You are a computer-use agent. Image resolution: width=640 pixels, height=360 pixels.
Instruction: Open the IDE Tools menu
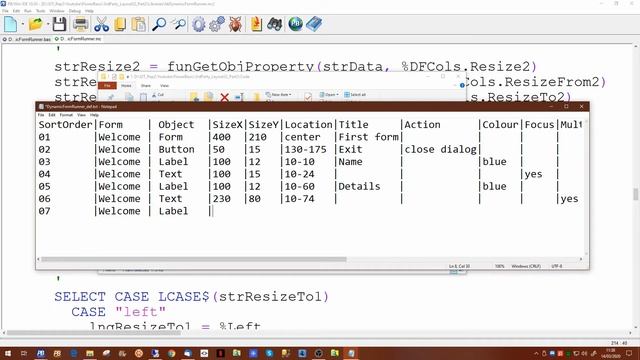tap(40, 11)
